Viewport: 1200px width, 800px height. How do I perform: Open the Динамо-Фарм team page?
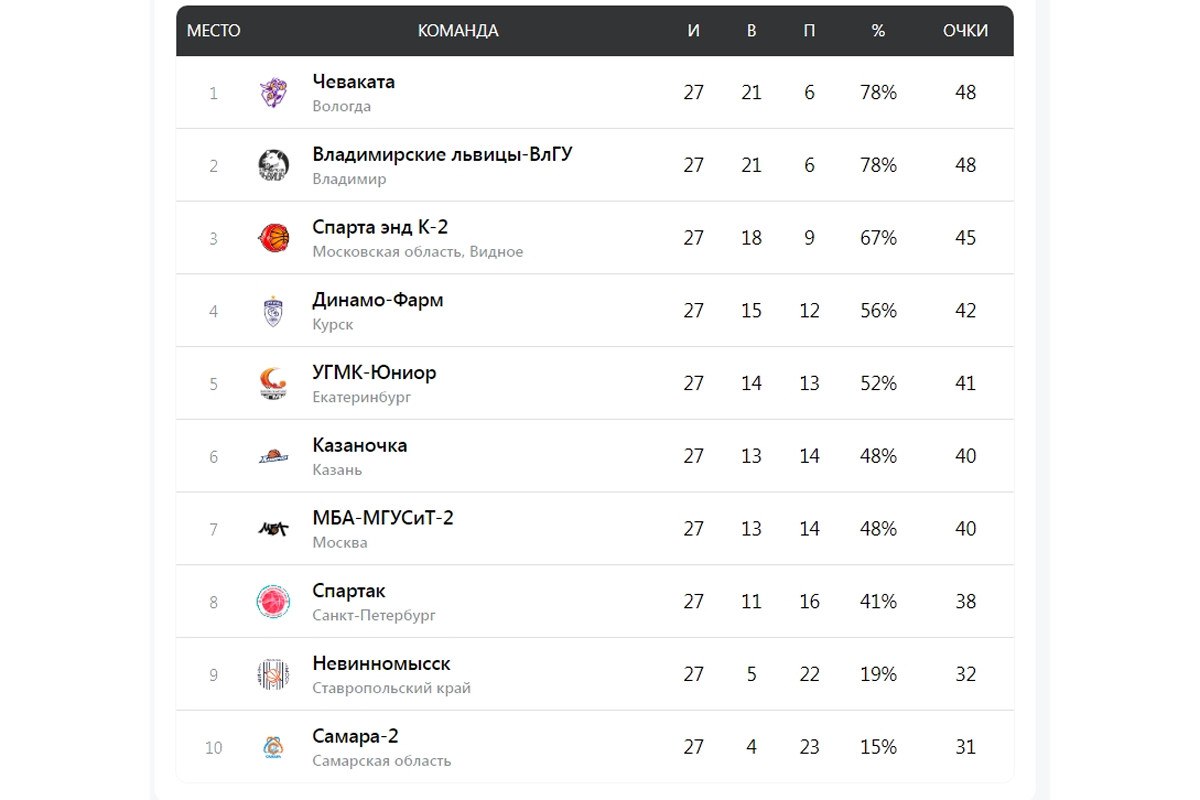378,300
